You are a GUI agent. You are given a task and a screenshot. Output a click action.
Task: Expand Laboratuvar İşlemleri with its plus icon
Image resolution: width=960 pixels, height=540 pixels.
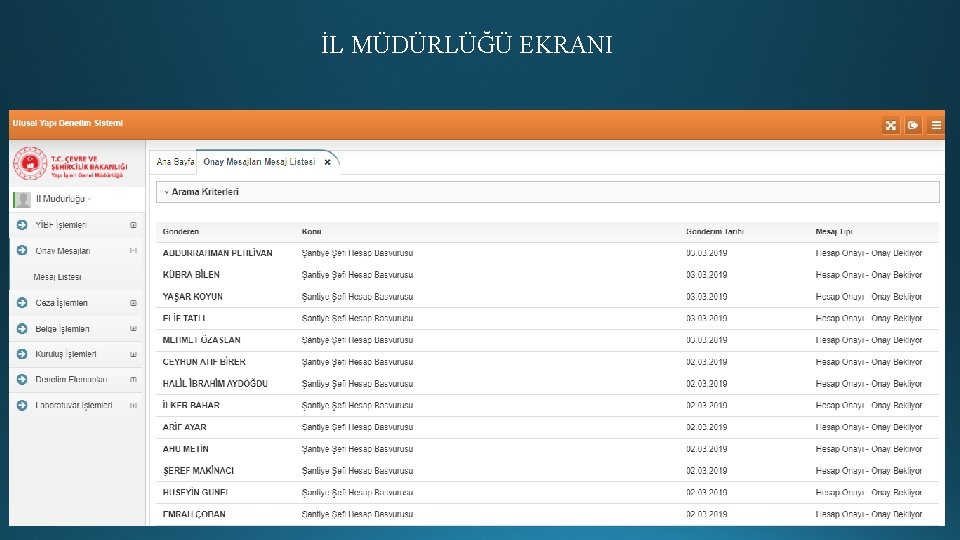[133, 405]
